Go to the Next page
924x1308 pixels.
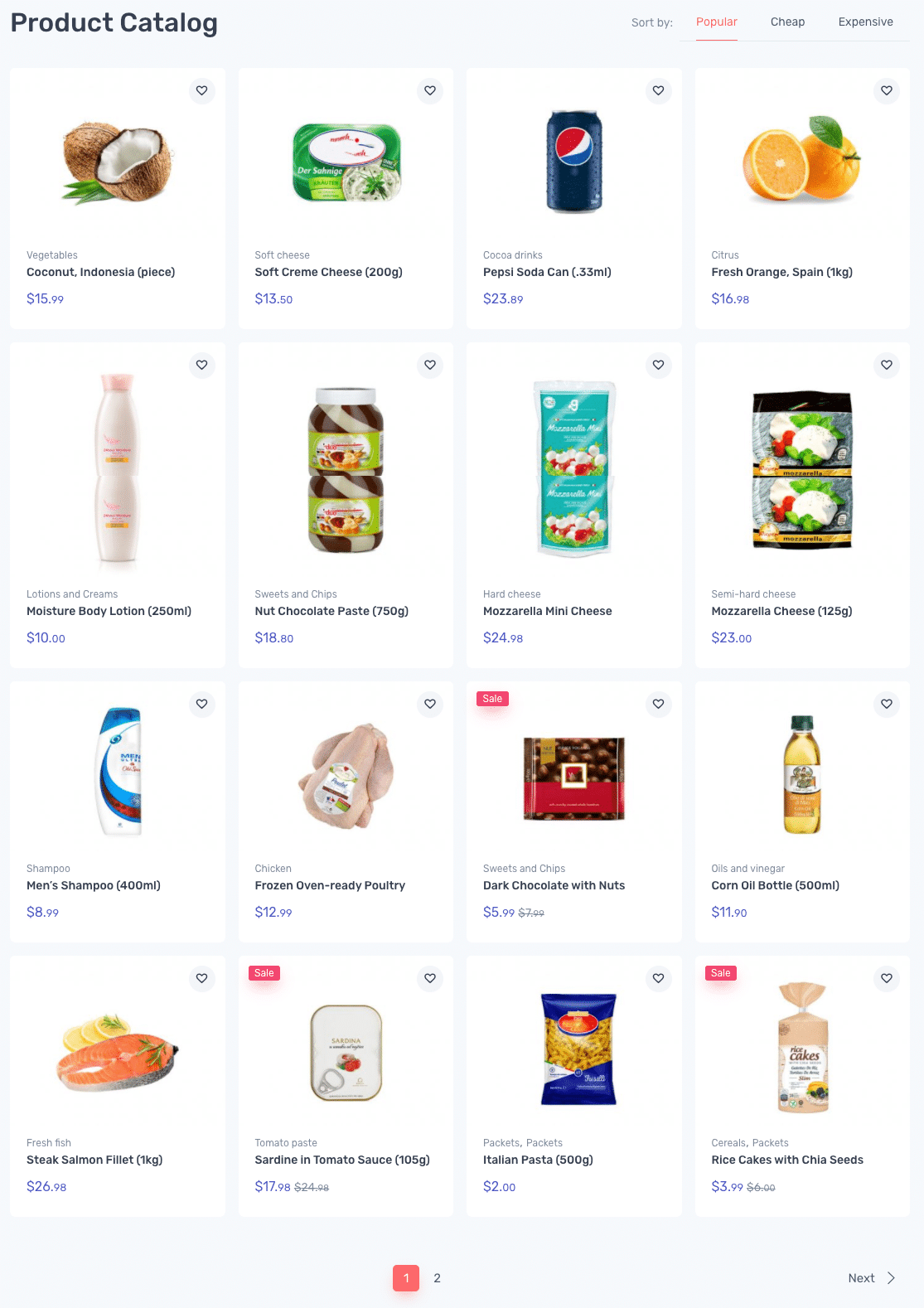click(x=872, y=1278)
